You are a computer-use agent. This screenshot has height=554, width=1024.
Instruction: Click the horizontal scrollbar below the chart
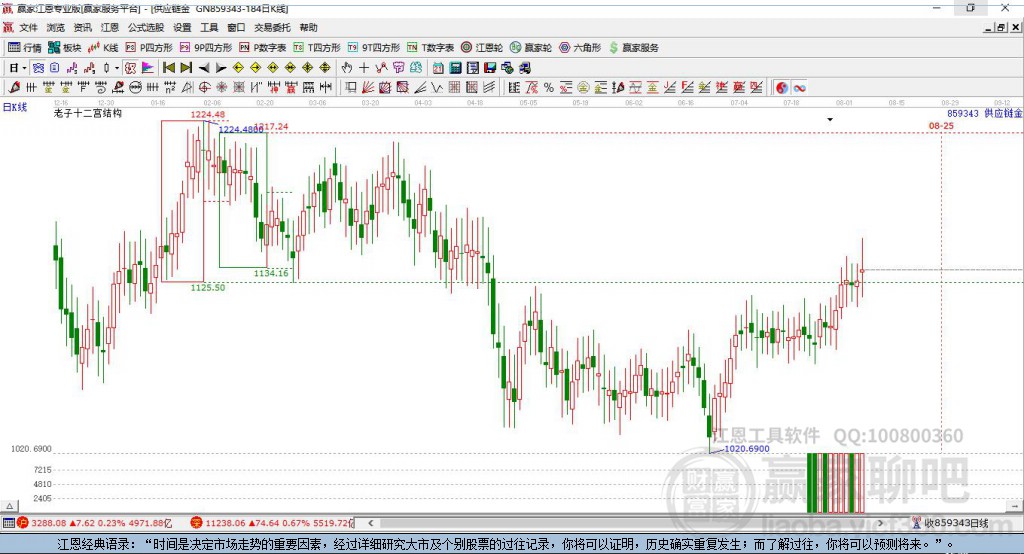(625, 523)
